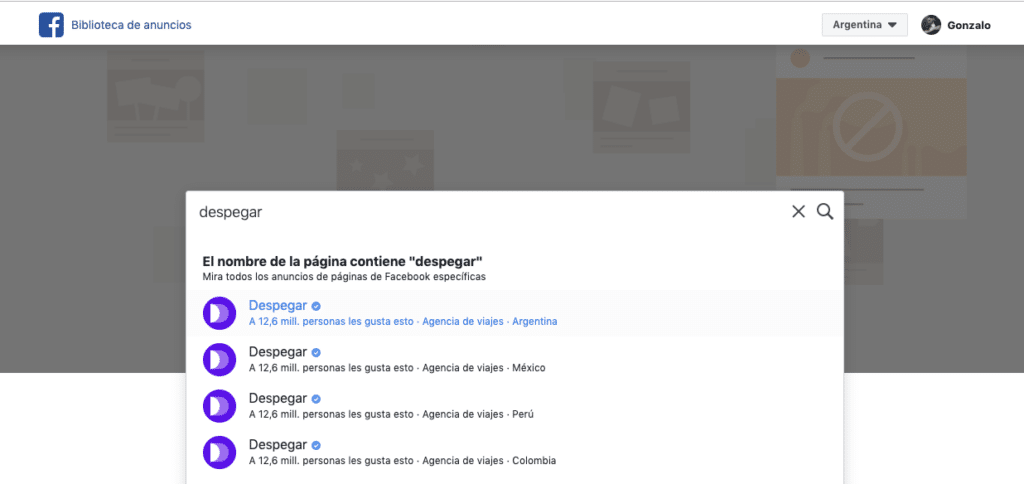Select Despegar Perú page result
This screenshot has height=484, width=1024.
(515, 406)
